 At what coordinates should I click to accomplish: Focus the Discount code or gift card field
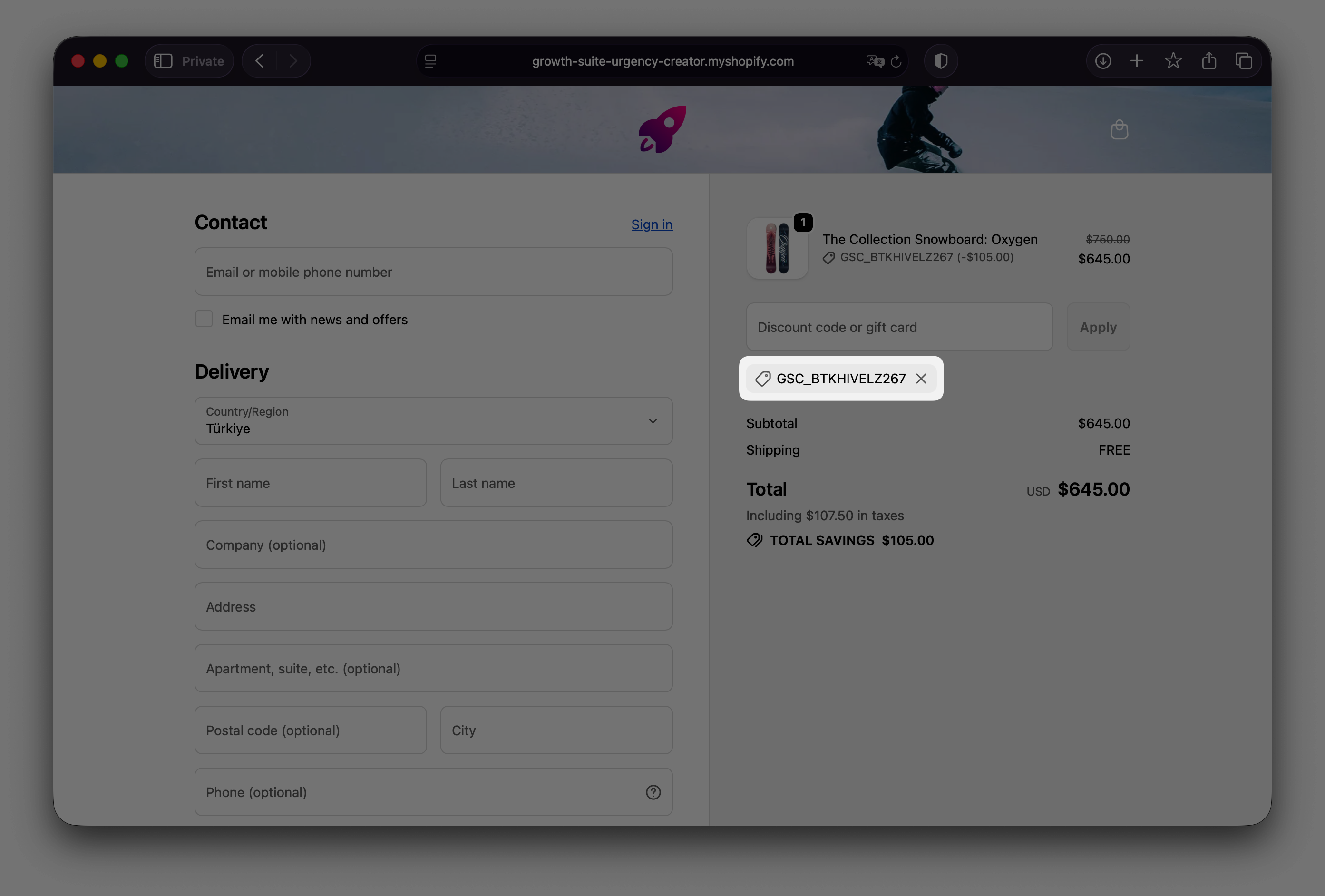click(899, 327)
